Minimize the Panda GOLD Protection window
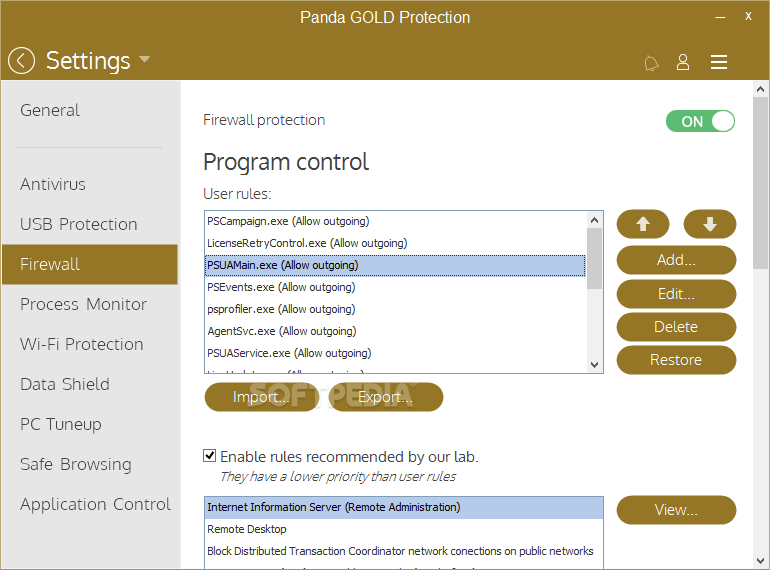Image resolution: width=770 pixels, height=570 pixels. [x=720, y=17]
